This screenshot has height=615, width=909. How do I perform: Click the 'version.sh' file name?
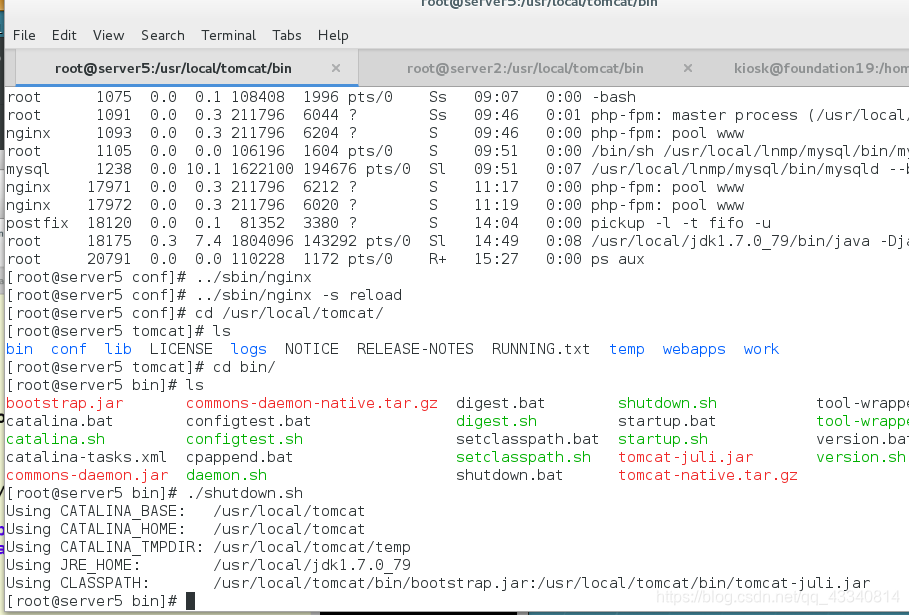coord(861,457)
